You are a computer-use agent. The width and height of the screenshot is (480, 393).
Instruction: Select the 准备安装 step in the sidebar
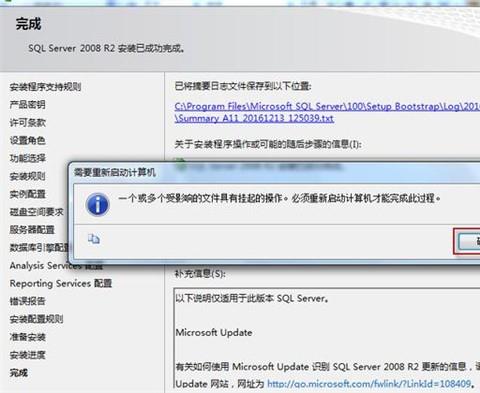pos(27,337)
